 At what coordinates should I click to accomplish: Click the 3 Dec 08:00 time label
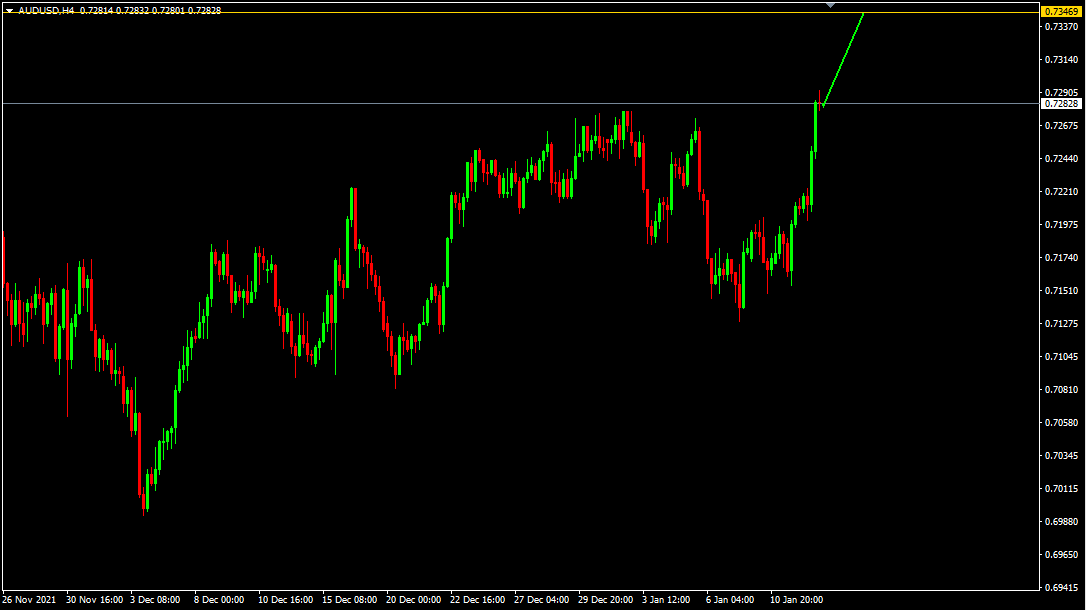coord(155,600)
